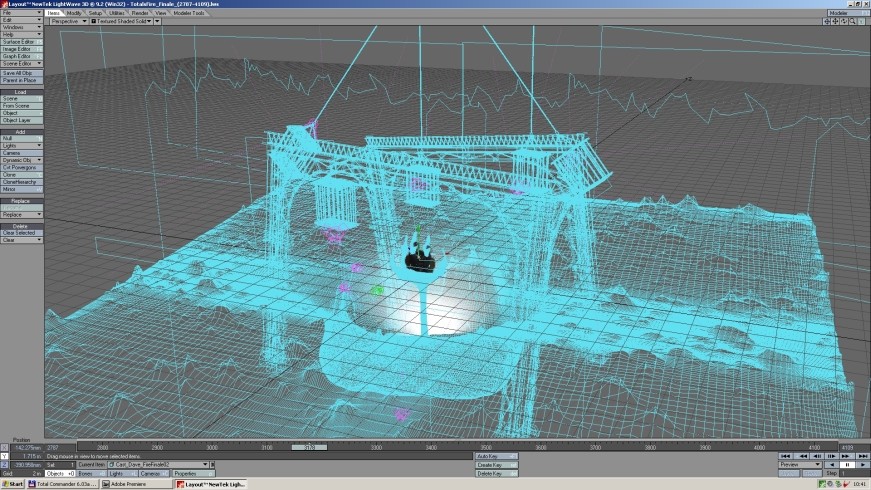
Task: Jump to the last frame
Action: coord(862,456)
